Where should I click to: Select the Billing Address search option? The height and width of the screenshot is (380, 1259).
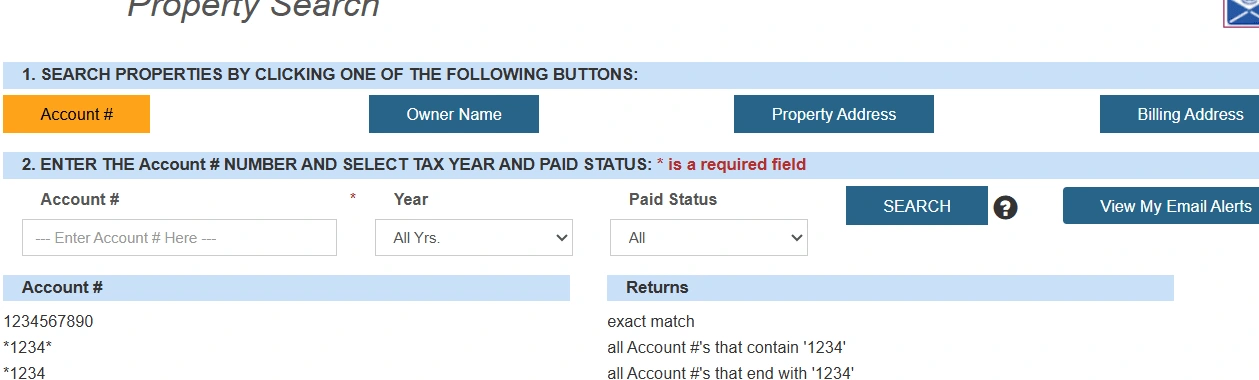coord(1180,114)
